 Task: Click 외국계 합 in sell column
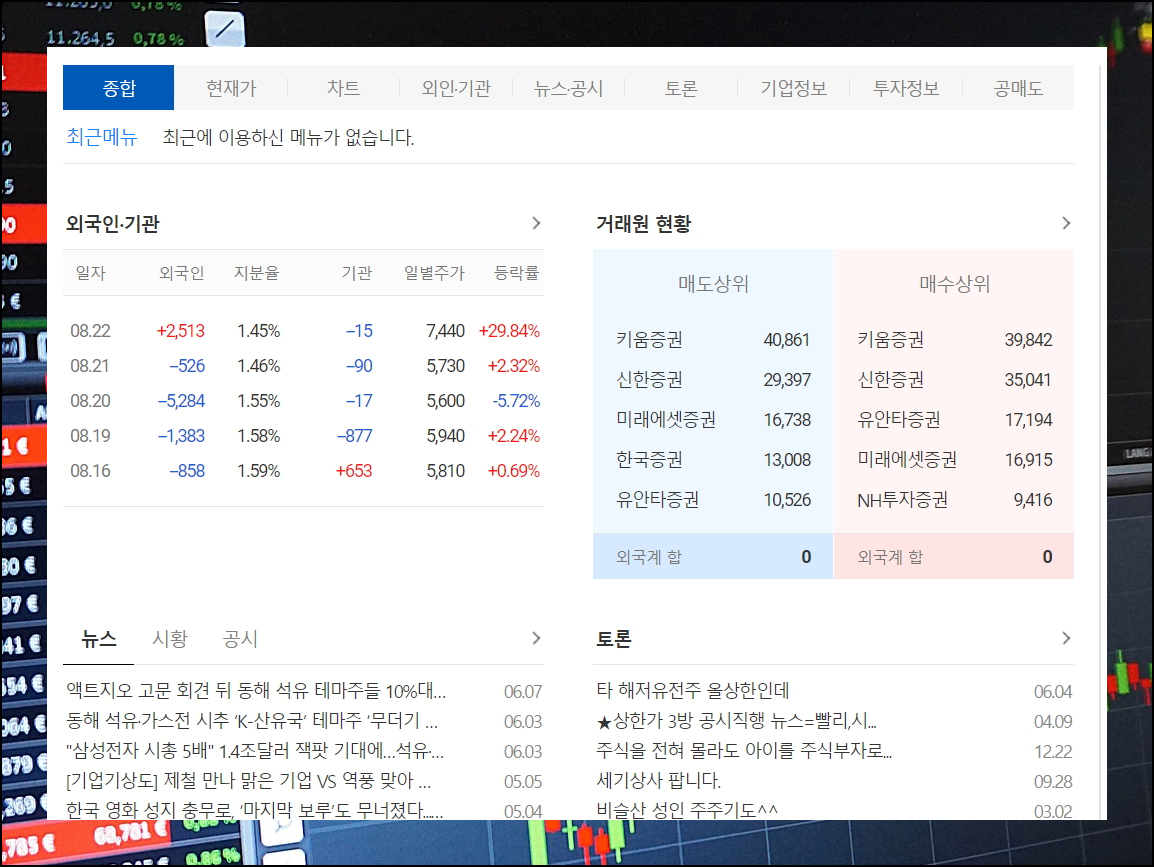pos(648,557)
